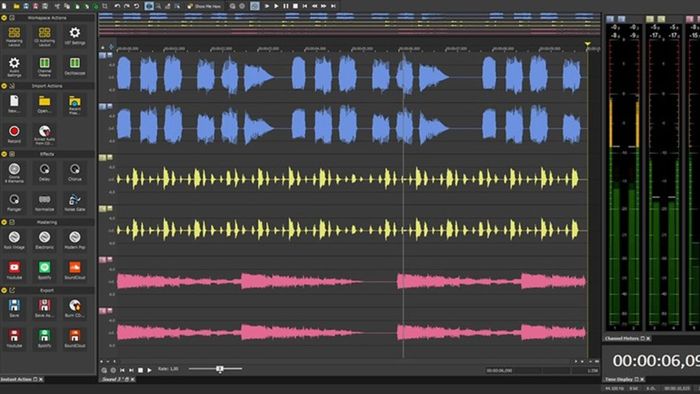Apply the Chorus effect
700x394 pixels.
[75, 172]
